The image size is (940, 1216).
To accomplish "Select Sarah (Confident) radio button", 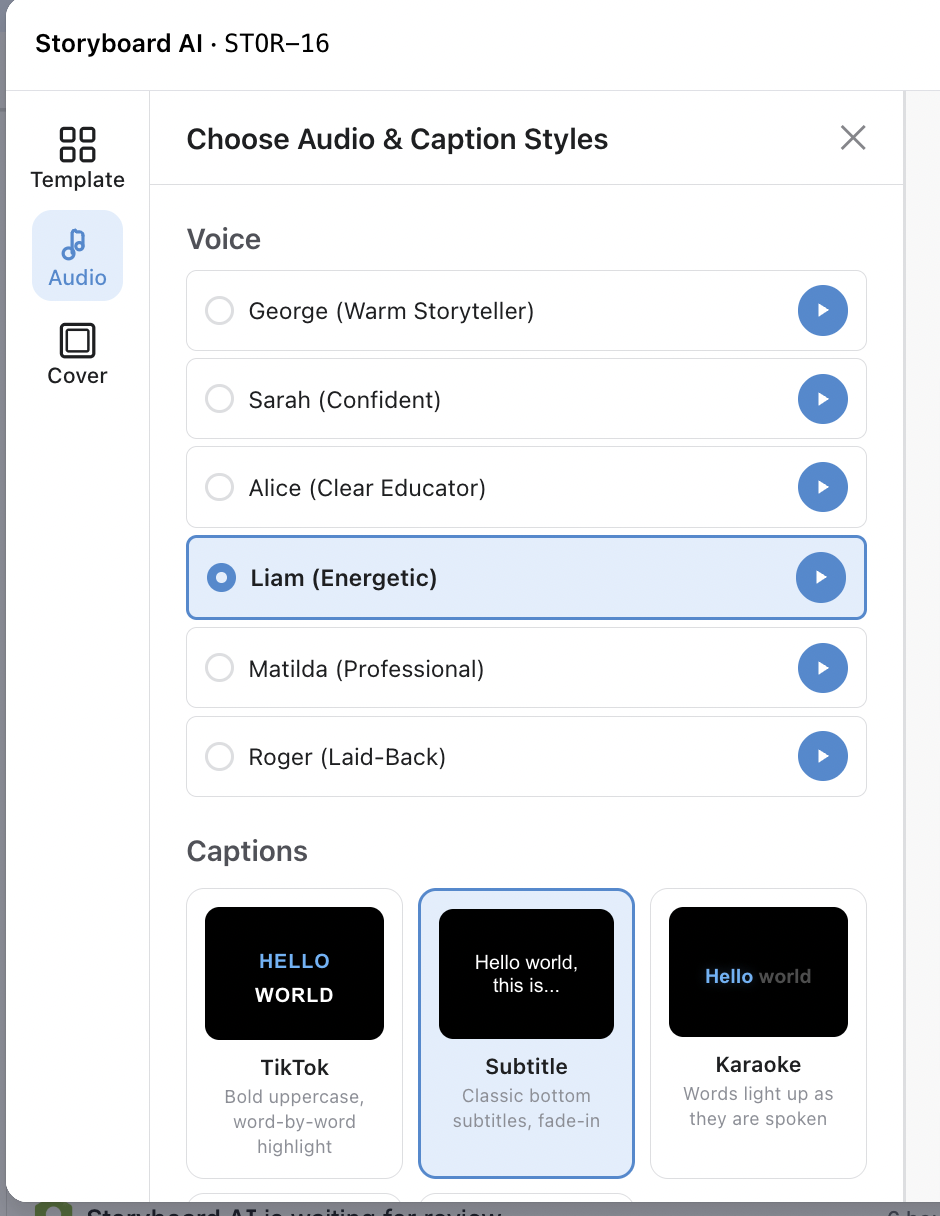I will coord(219,400).
